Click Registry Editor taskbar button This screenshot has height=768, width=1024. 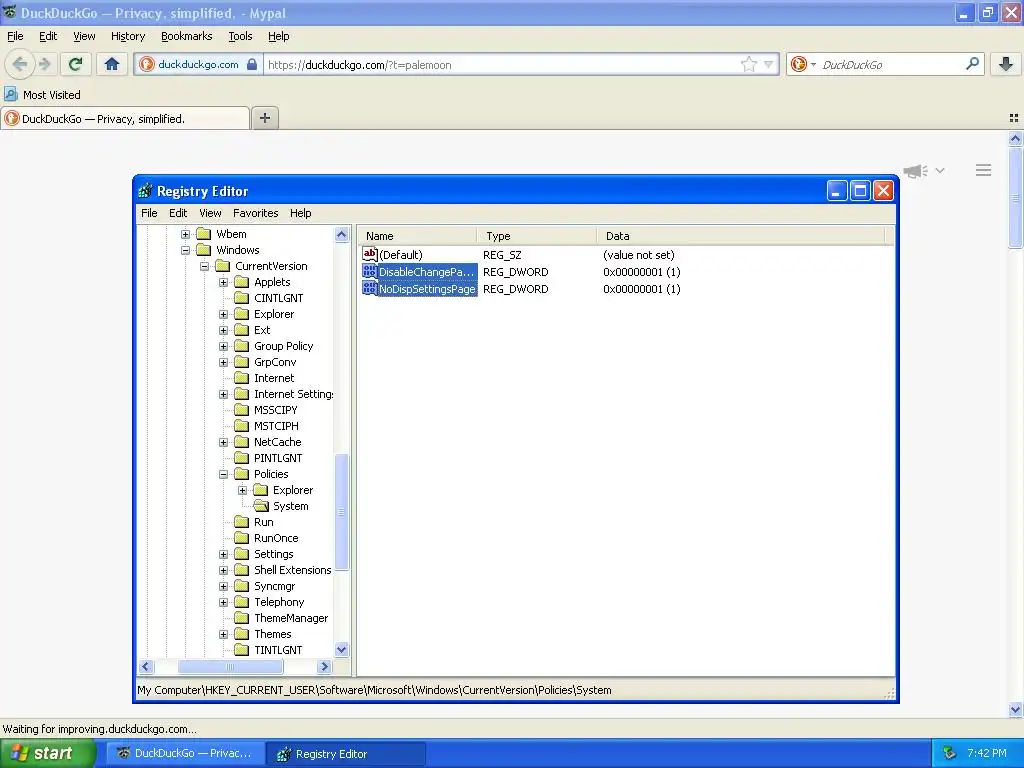point(346,754)
